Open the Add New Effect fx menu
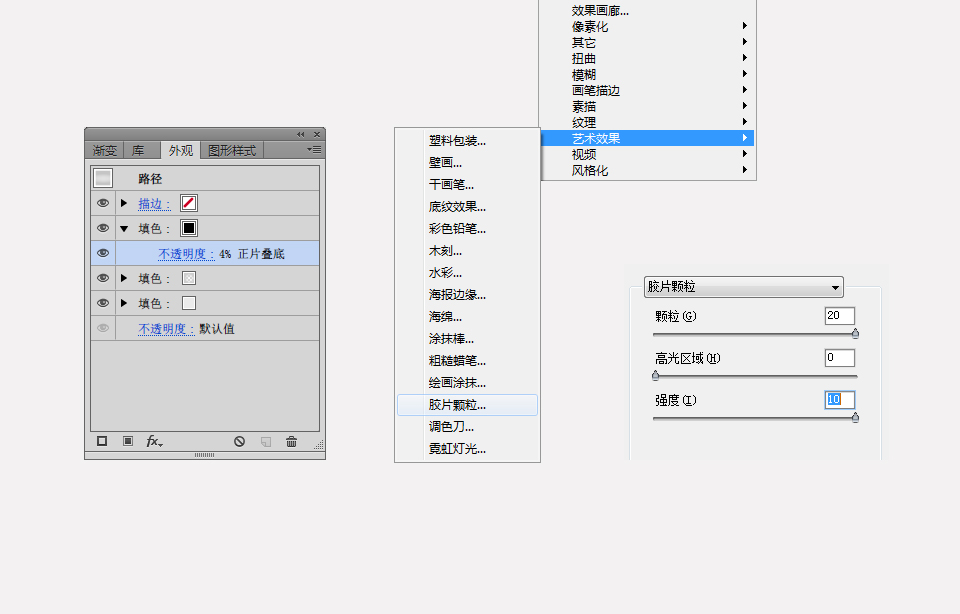The image size is (960, 614). pyautogui.click(x=153, y=441)
